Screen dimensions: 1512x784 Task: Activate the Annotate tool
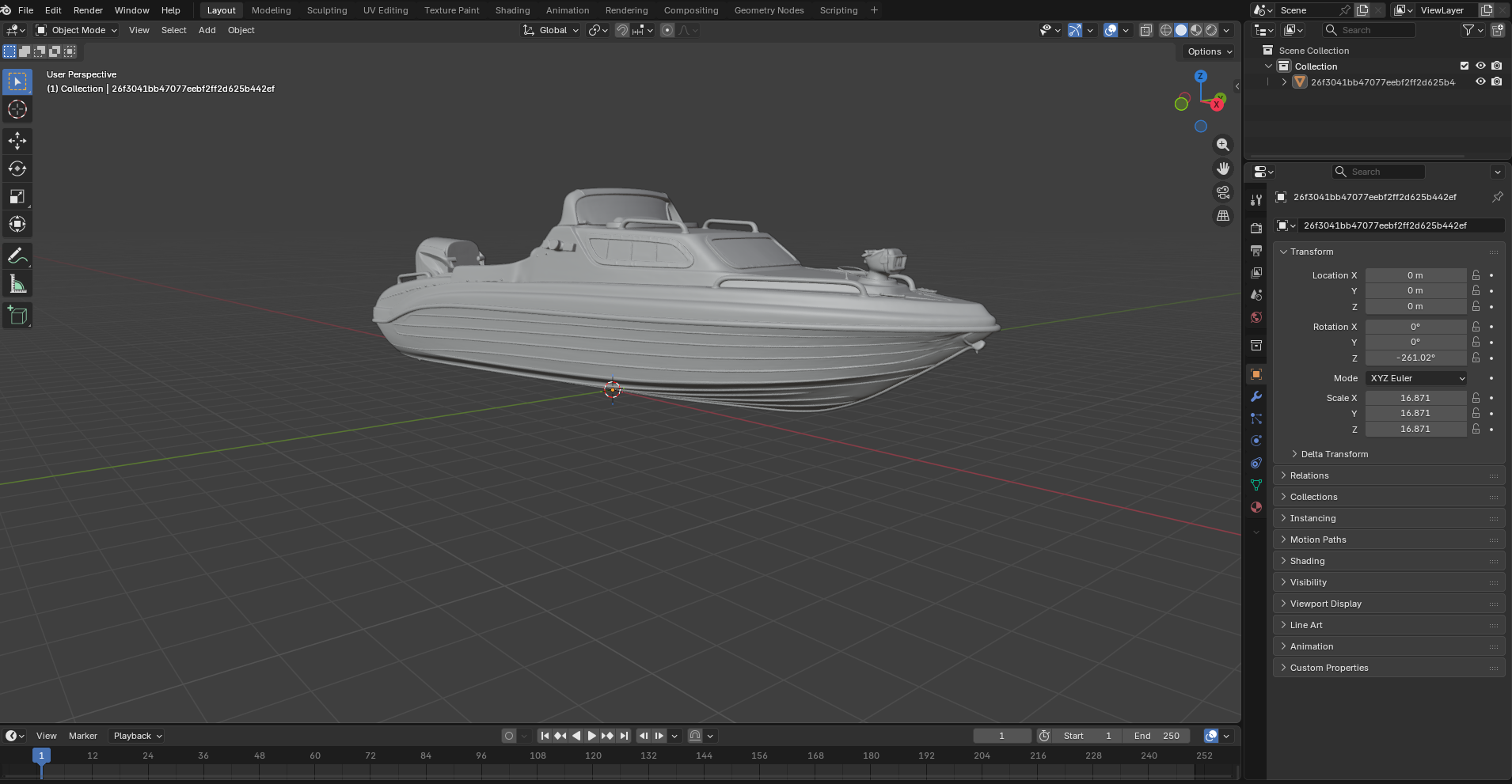point(17,256)
